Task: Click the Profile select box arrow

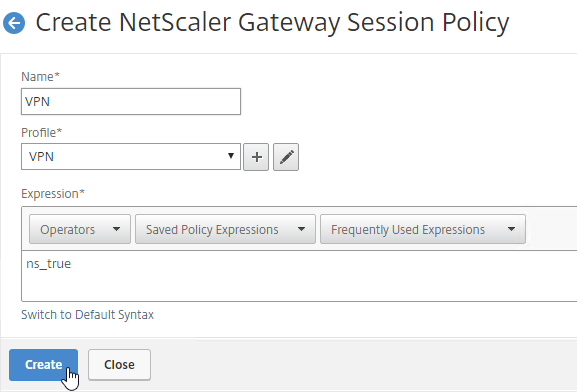Action: click(231, 156)
